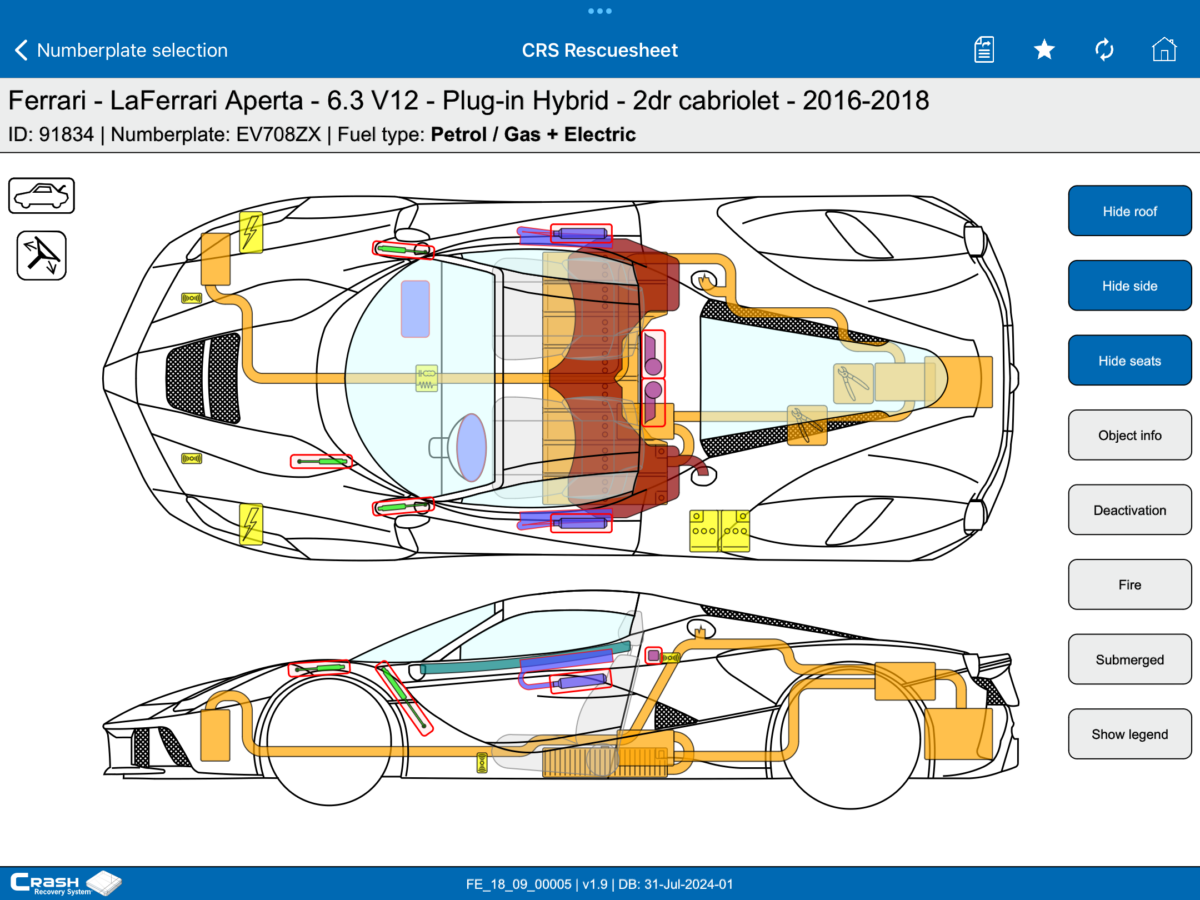
Task: Click the small yellow symbol under sill in side view
Action: tap(482, 762)
